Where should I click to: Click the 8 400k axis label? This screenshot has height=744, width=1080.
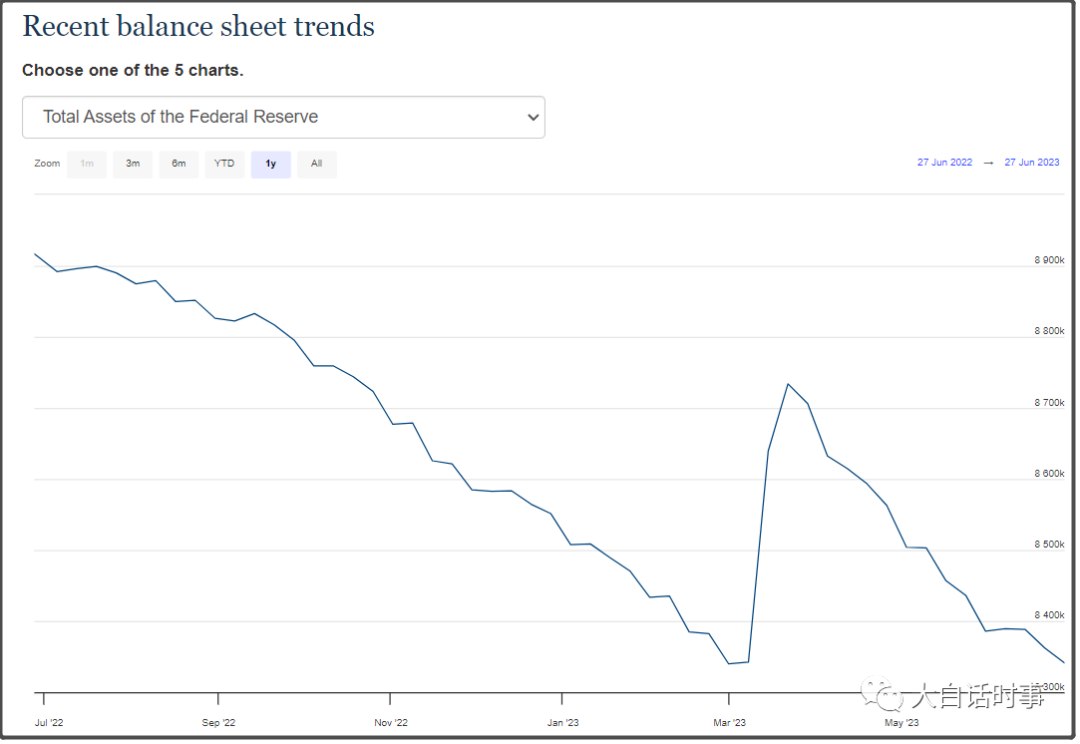click(1049, 615)
